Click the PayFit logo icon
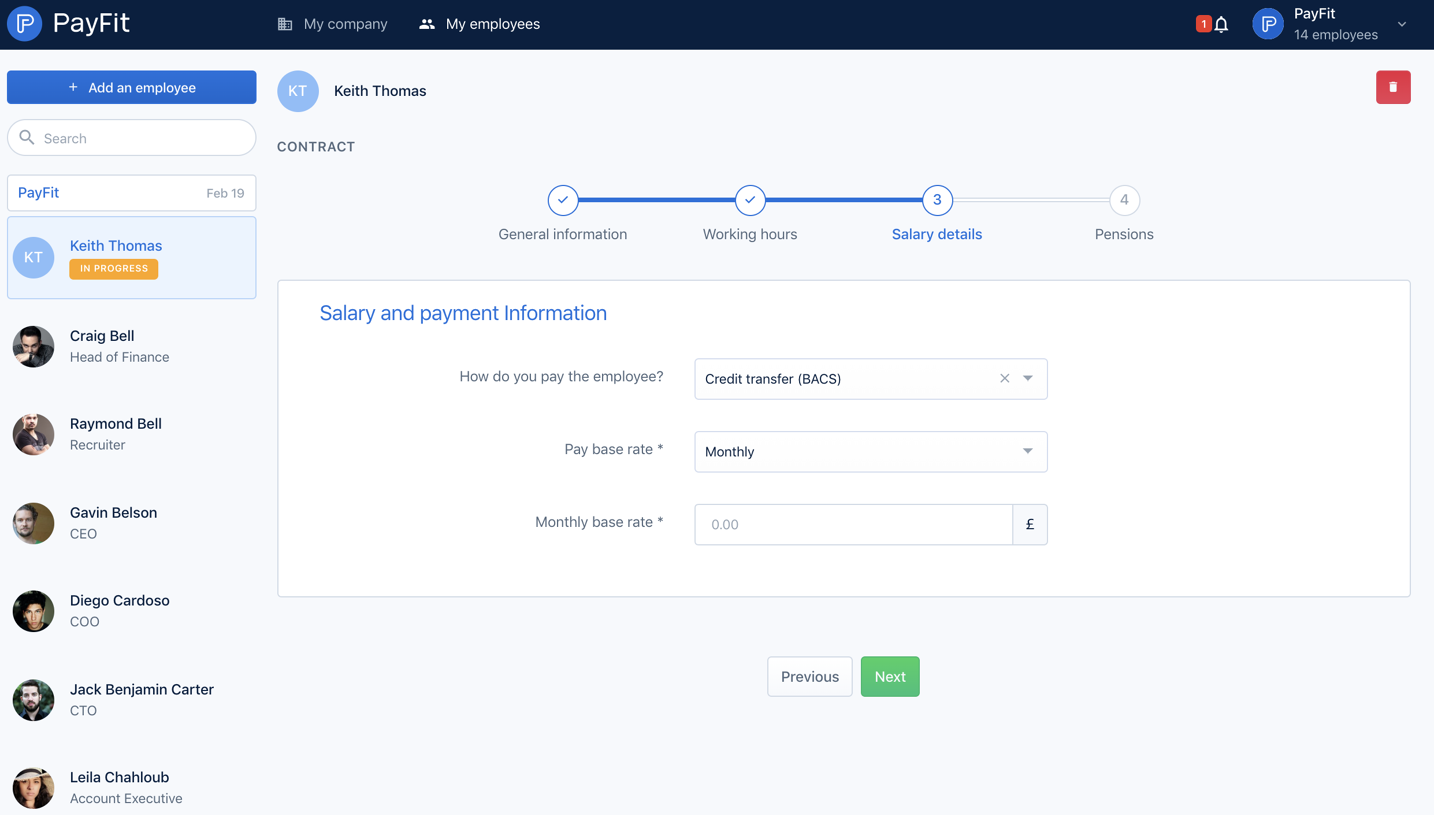 (24, 23)
